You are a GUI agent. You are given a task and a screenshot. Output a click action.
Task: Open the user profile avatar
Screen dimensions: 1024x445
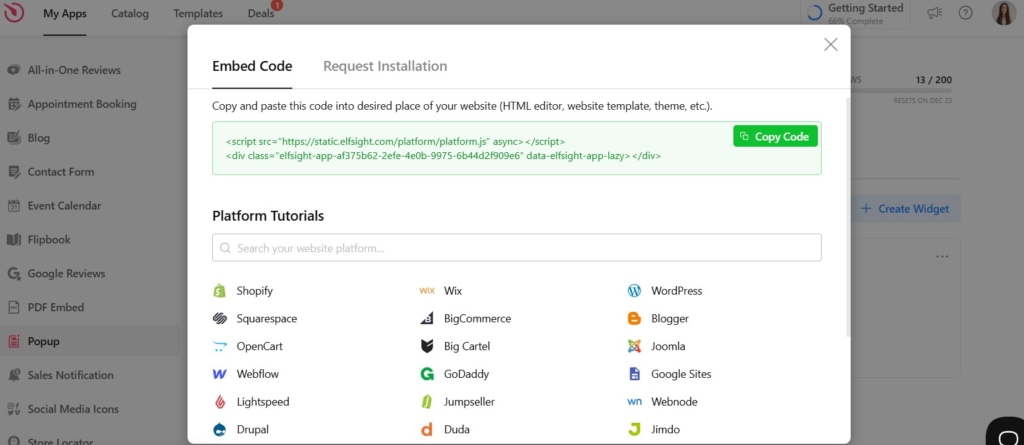1003,12
